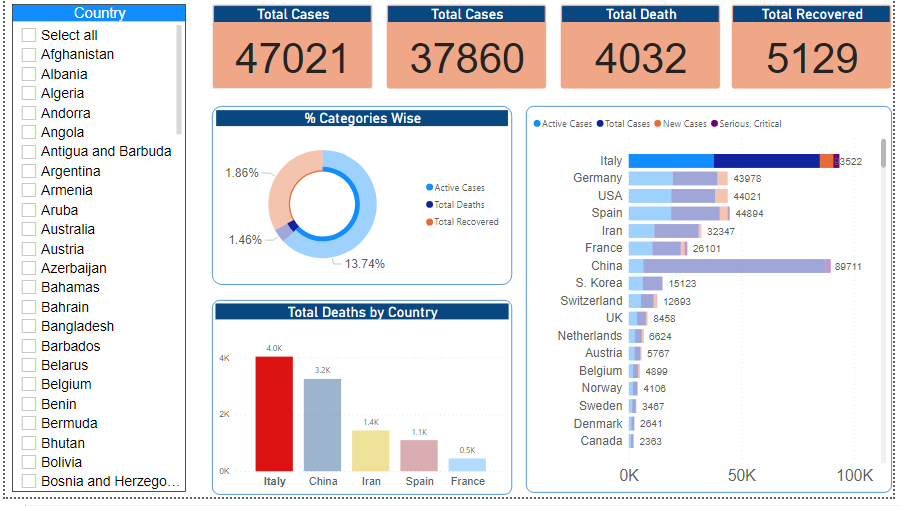Viewport: 900px width, 506px height.
Task: Enable the Bermuda checkbox
Action: 29,423
